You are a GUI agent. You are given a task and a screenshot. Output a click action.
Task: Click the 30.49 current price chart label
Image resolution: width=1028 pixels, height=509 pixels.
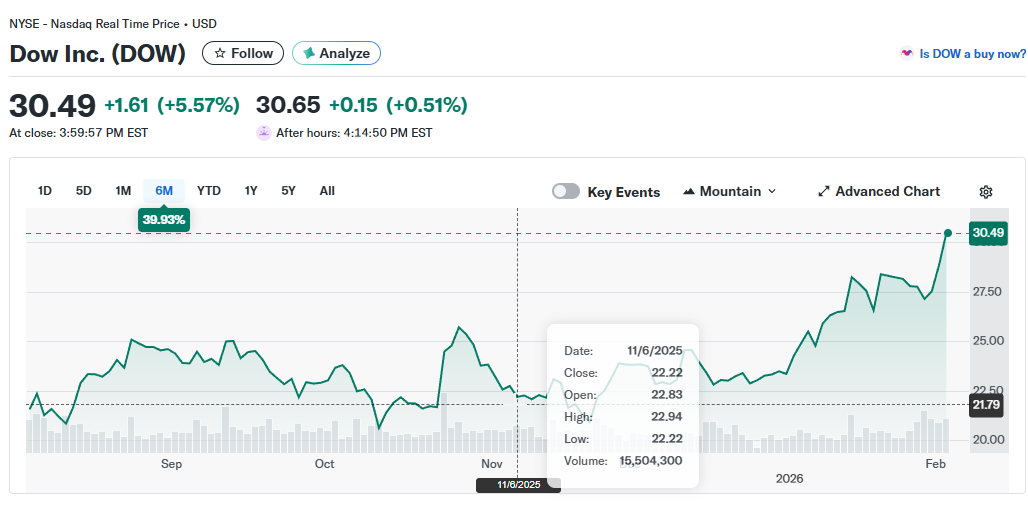[986, 233]
